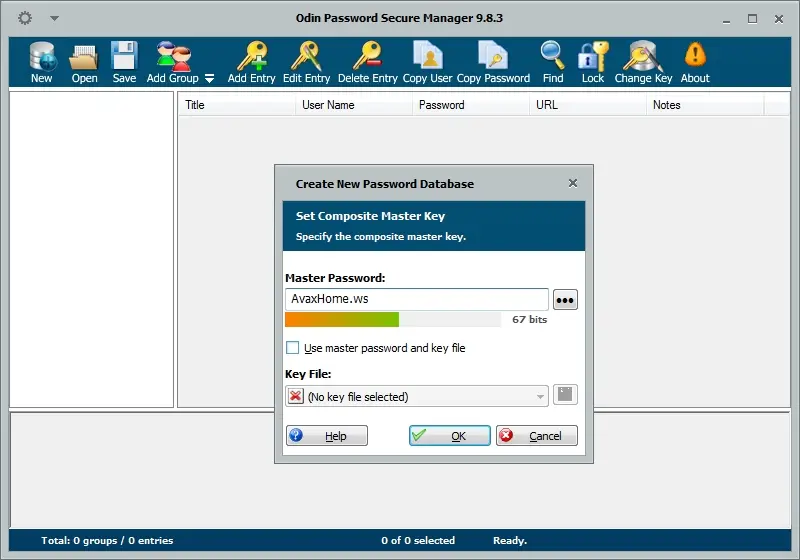Click the Master Password input field
Image resolution: width=800 pixels, height=560 pixels.
417,299
